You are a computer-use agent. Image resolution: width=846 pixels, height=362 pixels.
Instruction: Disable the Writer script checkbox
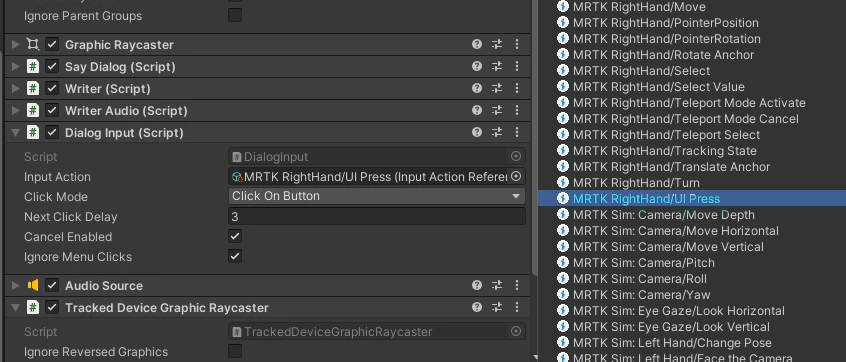52,88
